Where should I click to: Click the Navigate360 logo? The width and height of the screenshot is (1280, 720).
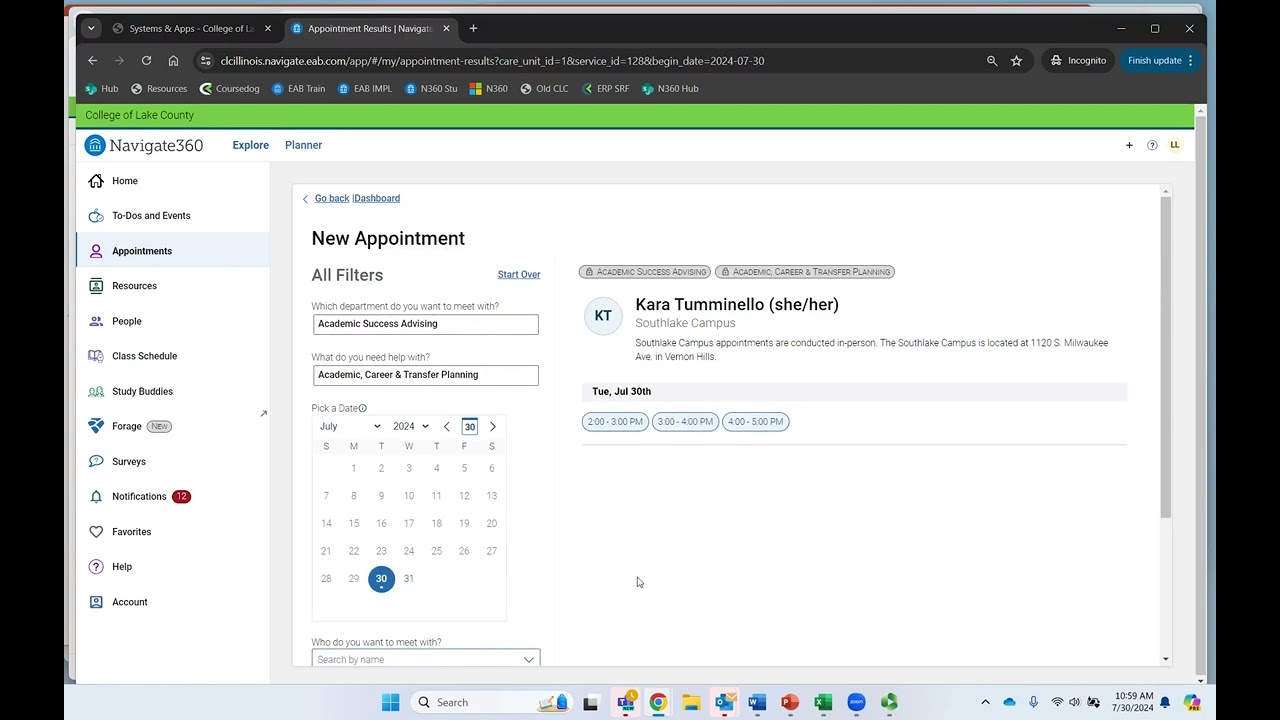tap(144, 145)
